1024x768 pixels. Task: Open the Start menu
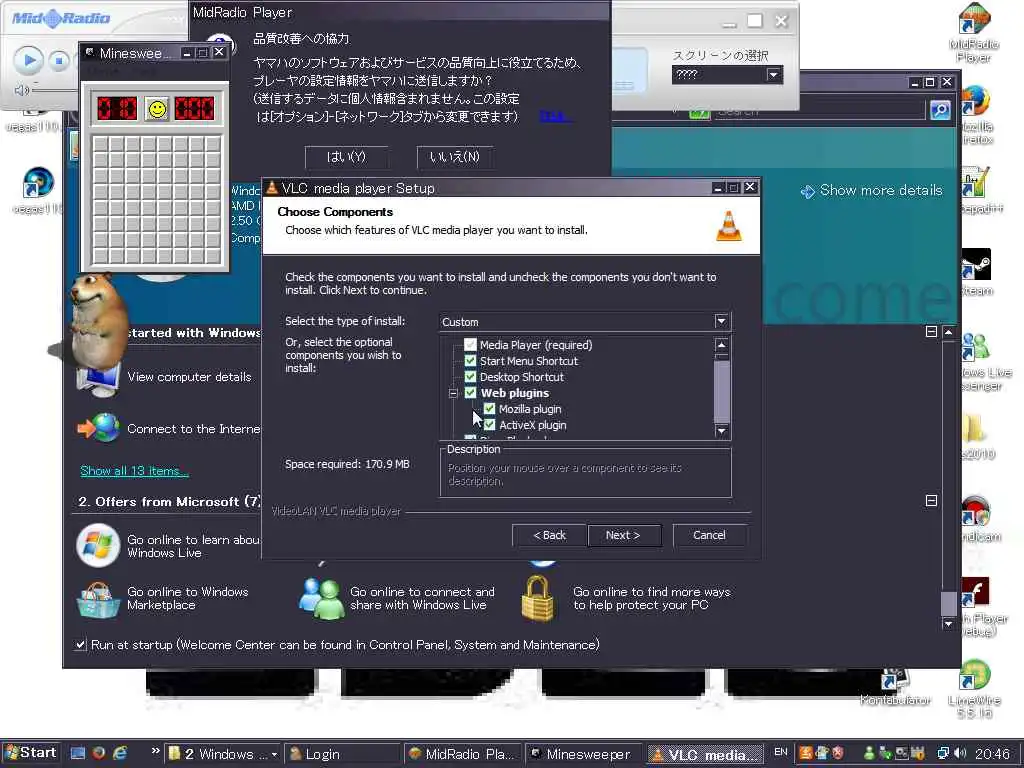coord(31,753)
